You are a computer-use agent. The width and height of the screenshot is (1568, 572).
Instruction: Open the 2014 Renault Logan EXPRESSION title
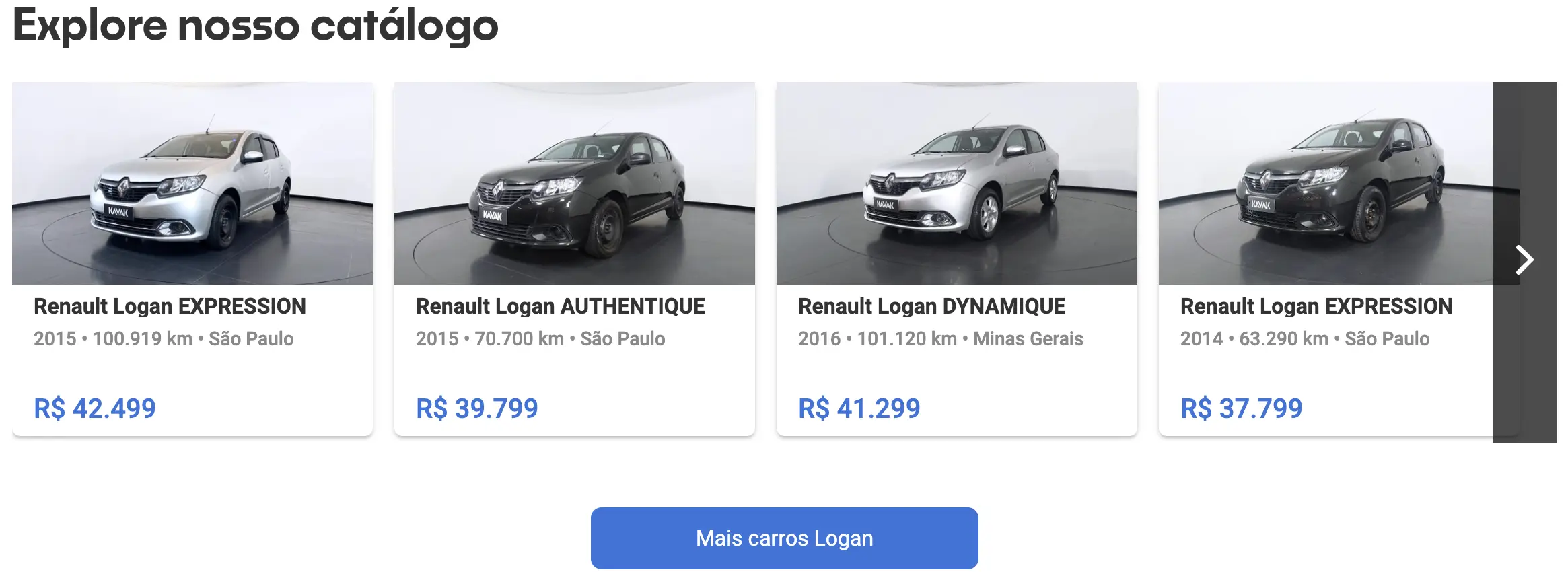pos(1316,306)
